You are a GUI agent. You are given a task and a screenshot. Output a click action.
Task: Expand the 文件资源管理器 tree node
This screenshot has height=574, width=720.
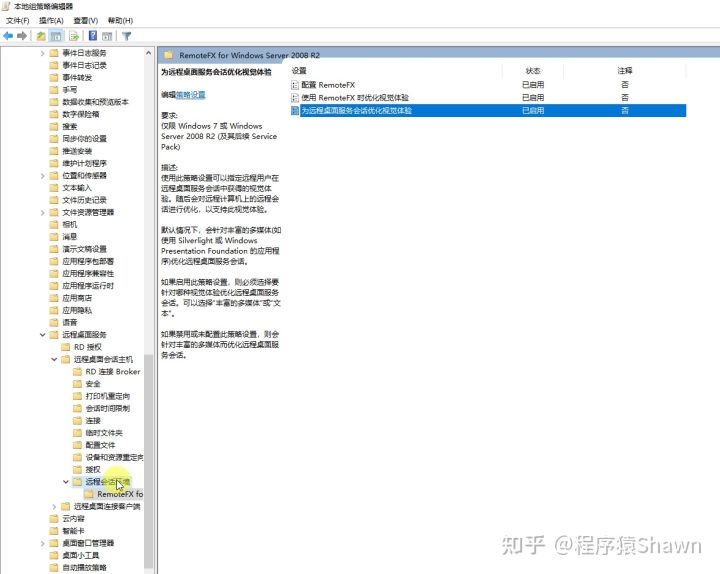(42, 212)
